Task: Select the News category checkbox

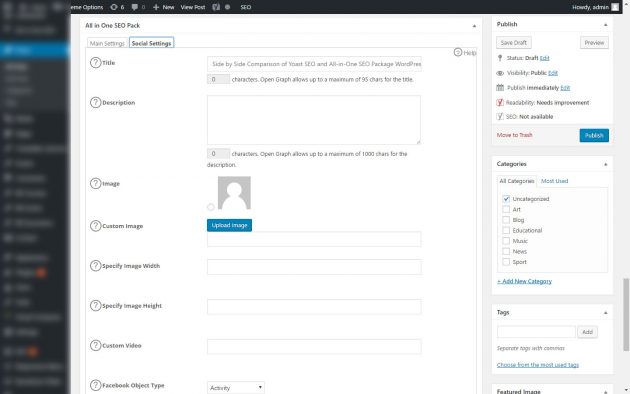Action: click(x=506, y=251)
